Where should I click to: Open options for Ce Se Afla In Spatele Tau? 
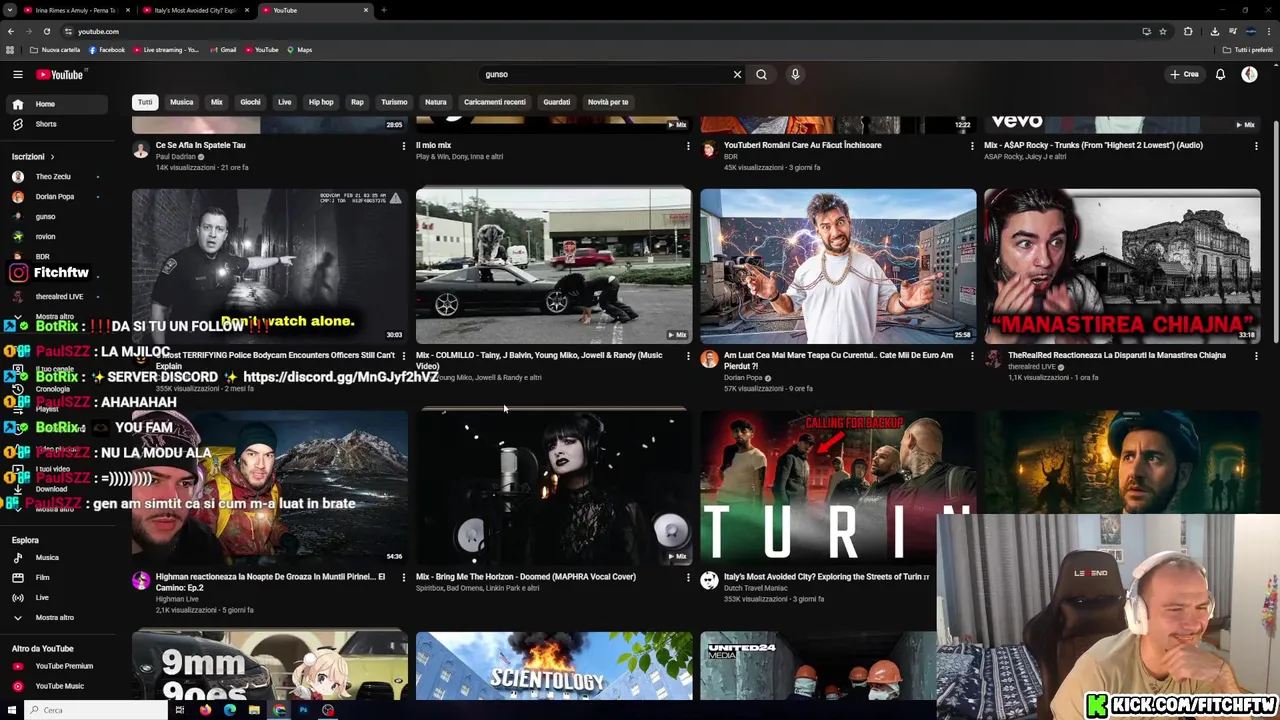(x=404, y=146)
